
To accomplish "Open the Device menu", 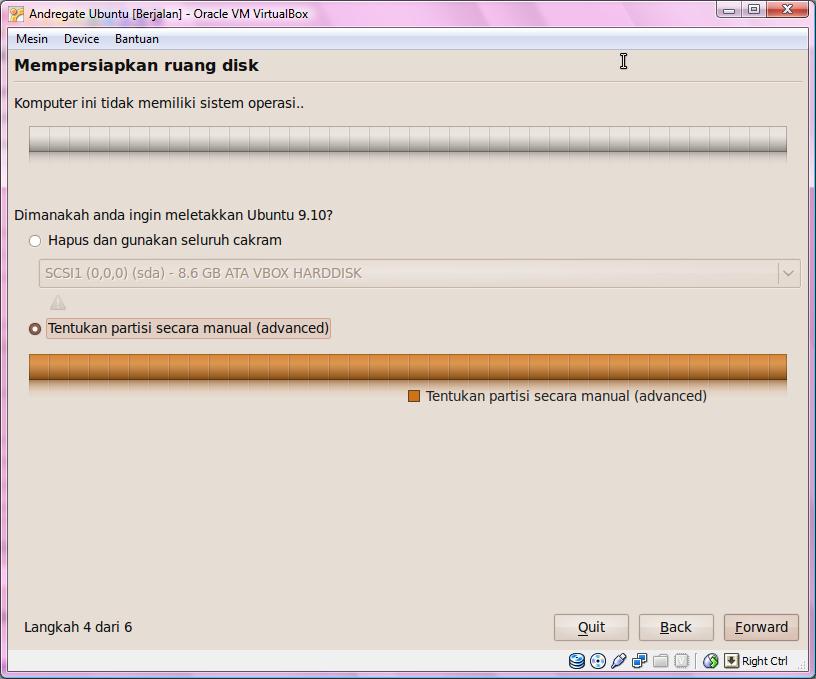I will (82, 39).
